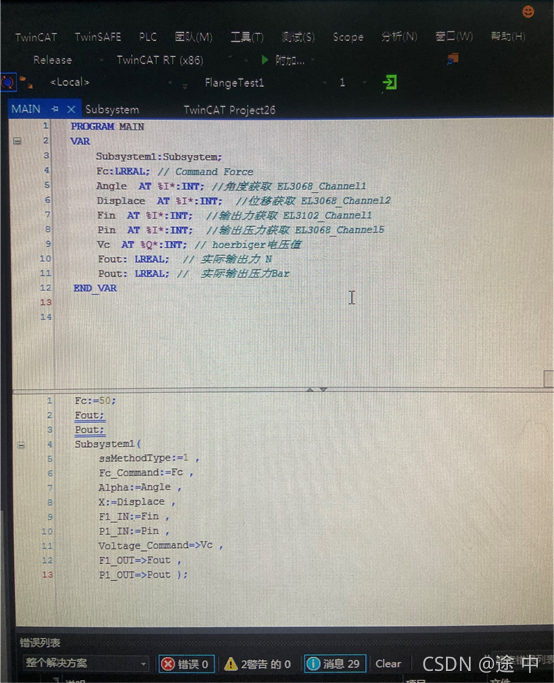The height and width of the screenshot is (683, 554).
Task: Toggle the 警告 warnings filter
Action: (257, 664)
